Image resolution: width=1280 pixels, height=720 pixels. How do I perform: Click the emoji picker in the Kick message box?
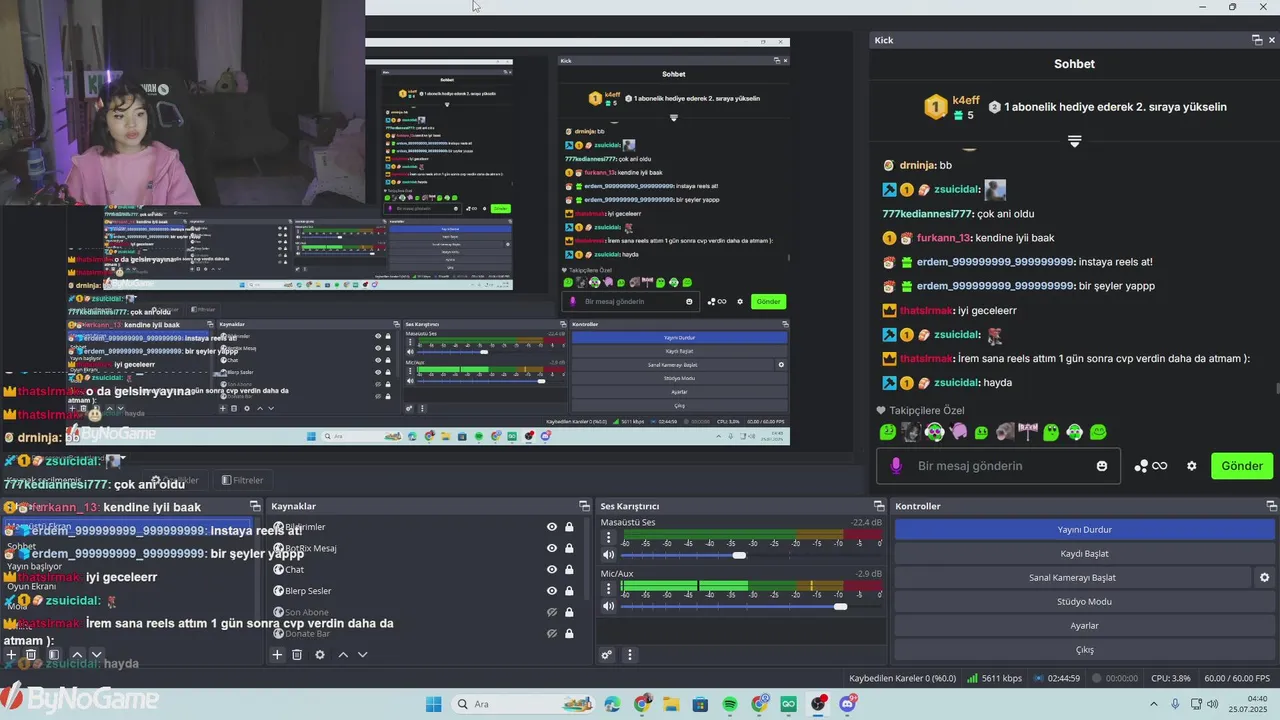tap(1102, 466)
